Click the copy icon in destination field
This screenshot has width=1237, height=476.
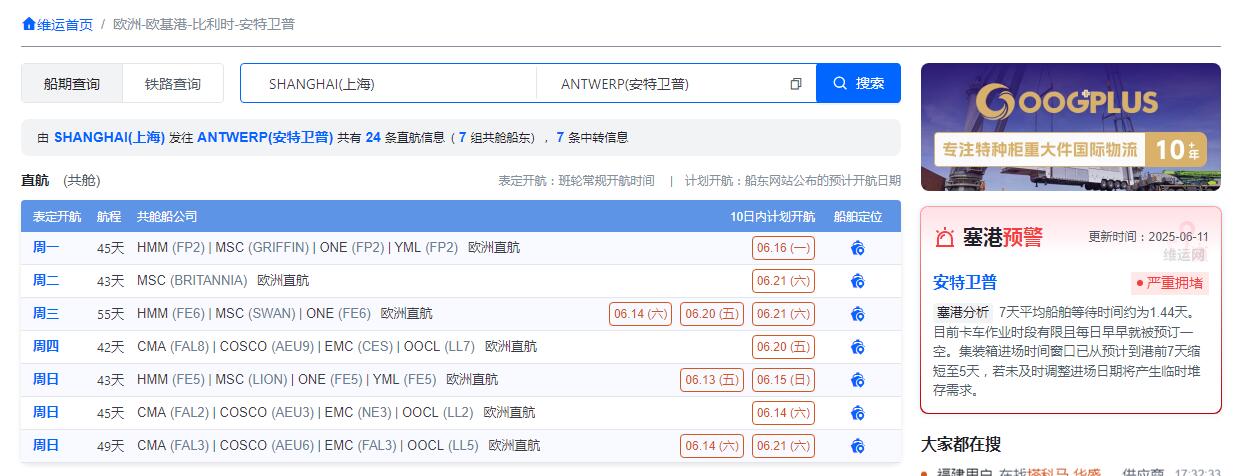point(796,84)
